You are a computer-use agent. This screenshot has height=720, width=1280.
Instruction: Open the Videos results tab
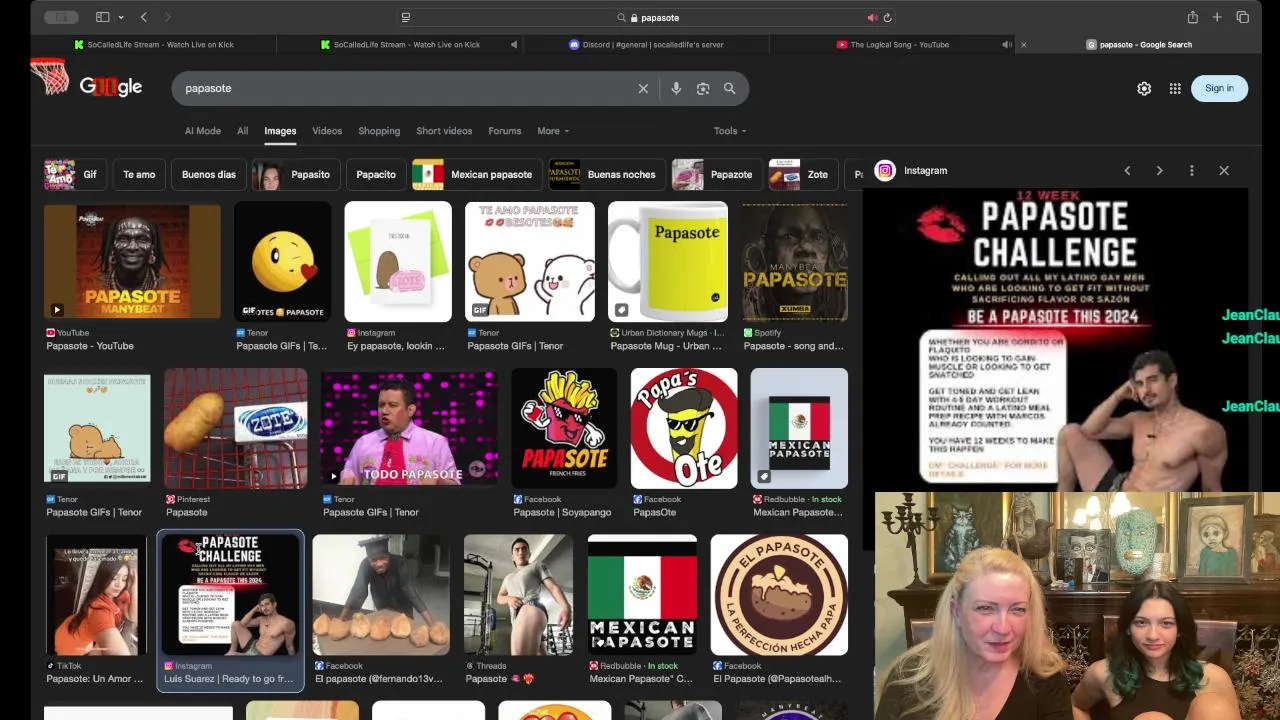pos(327,131)
